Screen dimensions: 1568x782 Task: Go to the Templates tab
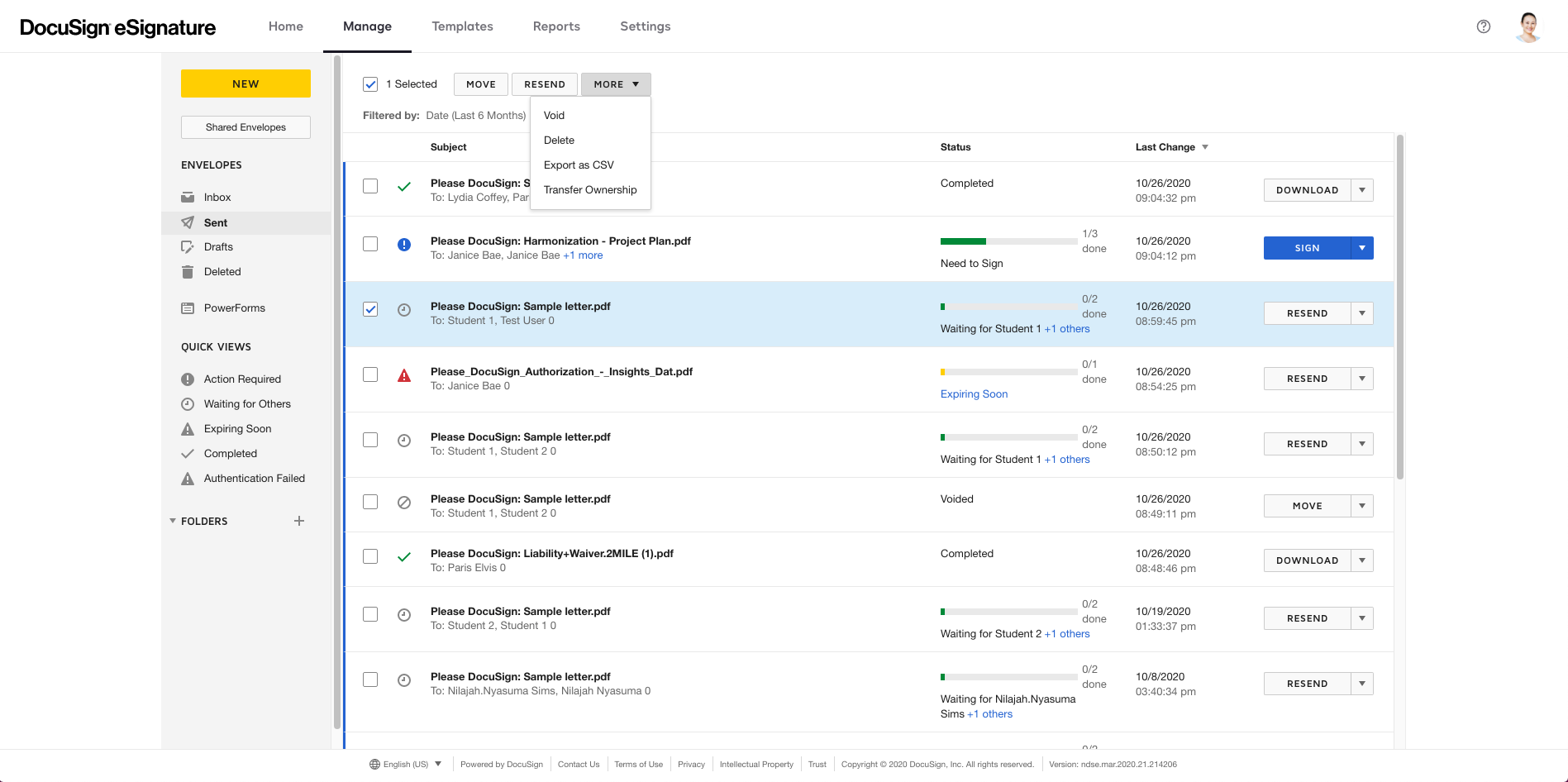[x=462, y=26]
